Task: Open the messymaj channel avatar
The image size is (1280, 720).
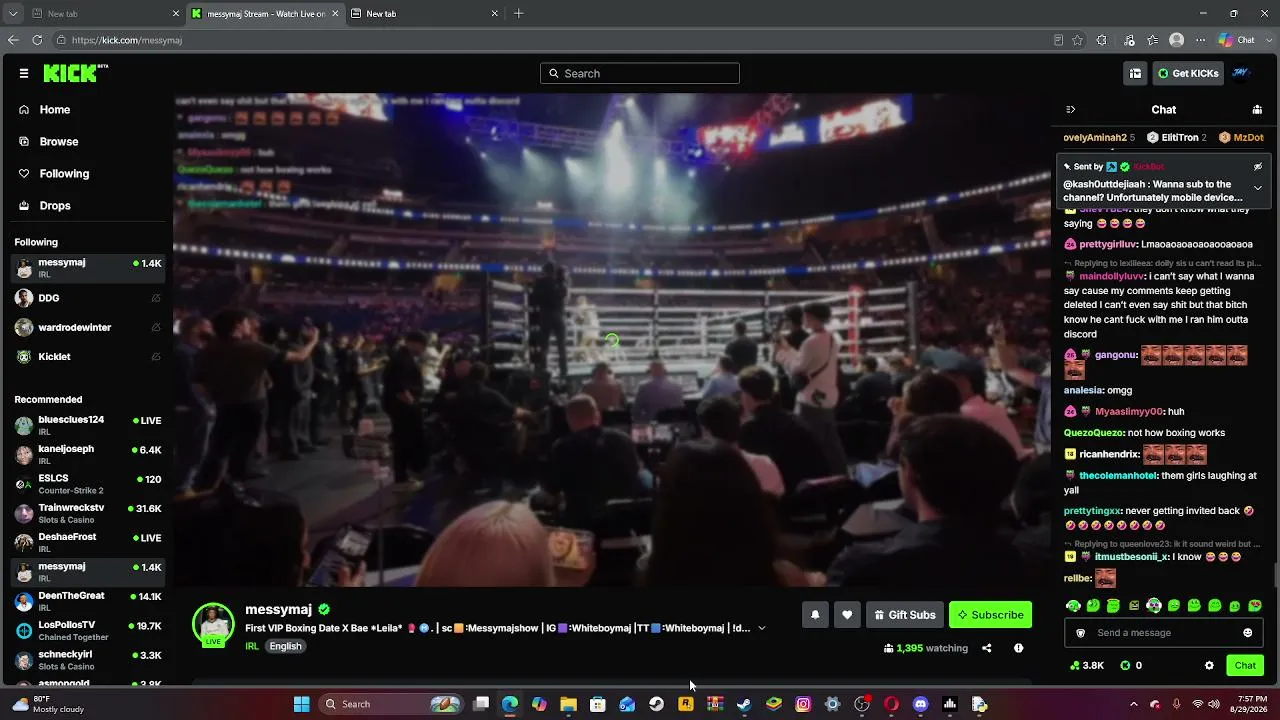Action: click(213, 624)
